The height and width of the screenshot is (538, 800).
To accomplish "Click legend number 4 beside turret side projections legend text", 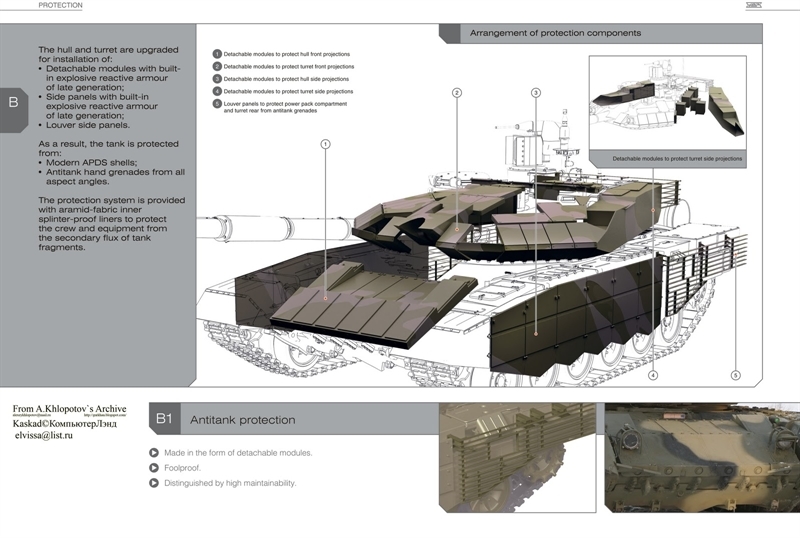I will (217, 91).
